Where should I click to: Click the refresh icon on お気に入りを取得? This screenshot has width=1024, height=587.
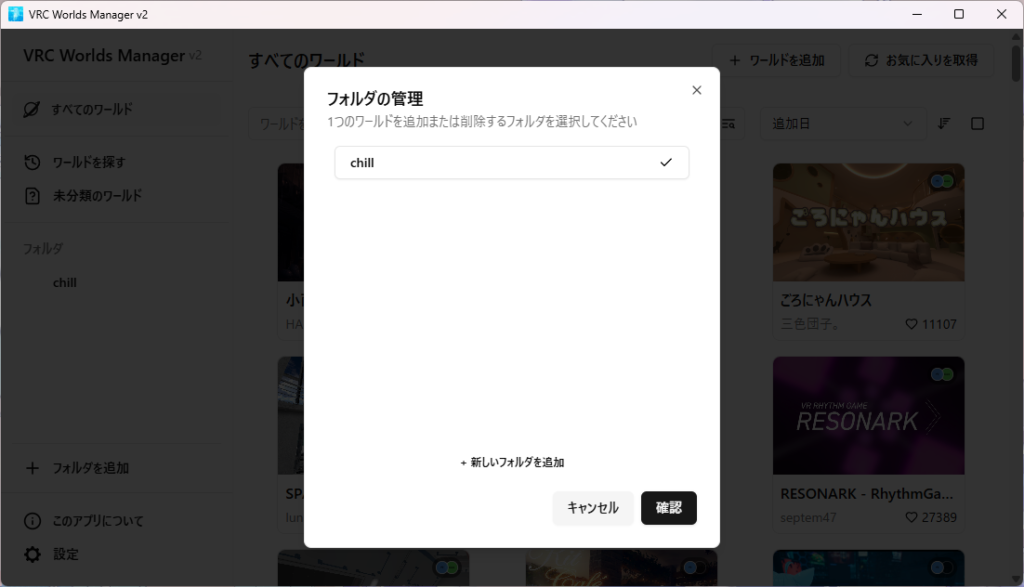click(x=872, y=60)
